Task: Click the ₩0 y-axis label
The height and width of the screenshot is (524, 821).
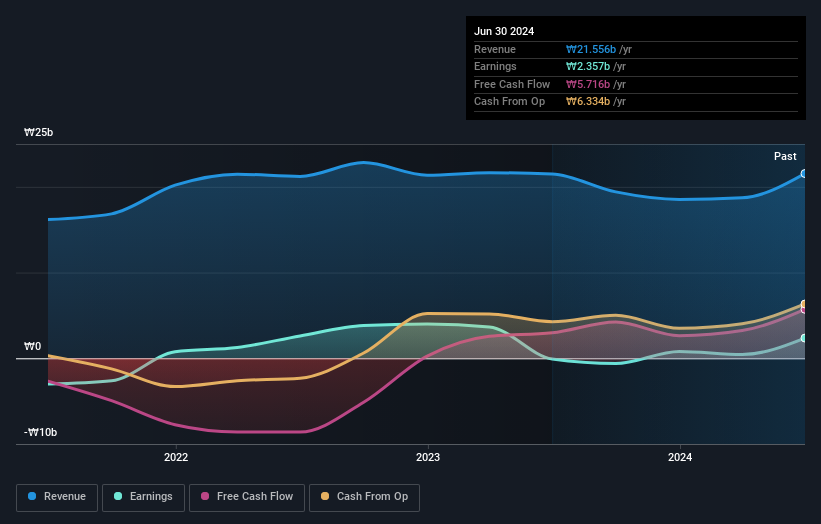Action: (32, 346)
